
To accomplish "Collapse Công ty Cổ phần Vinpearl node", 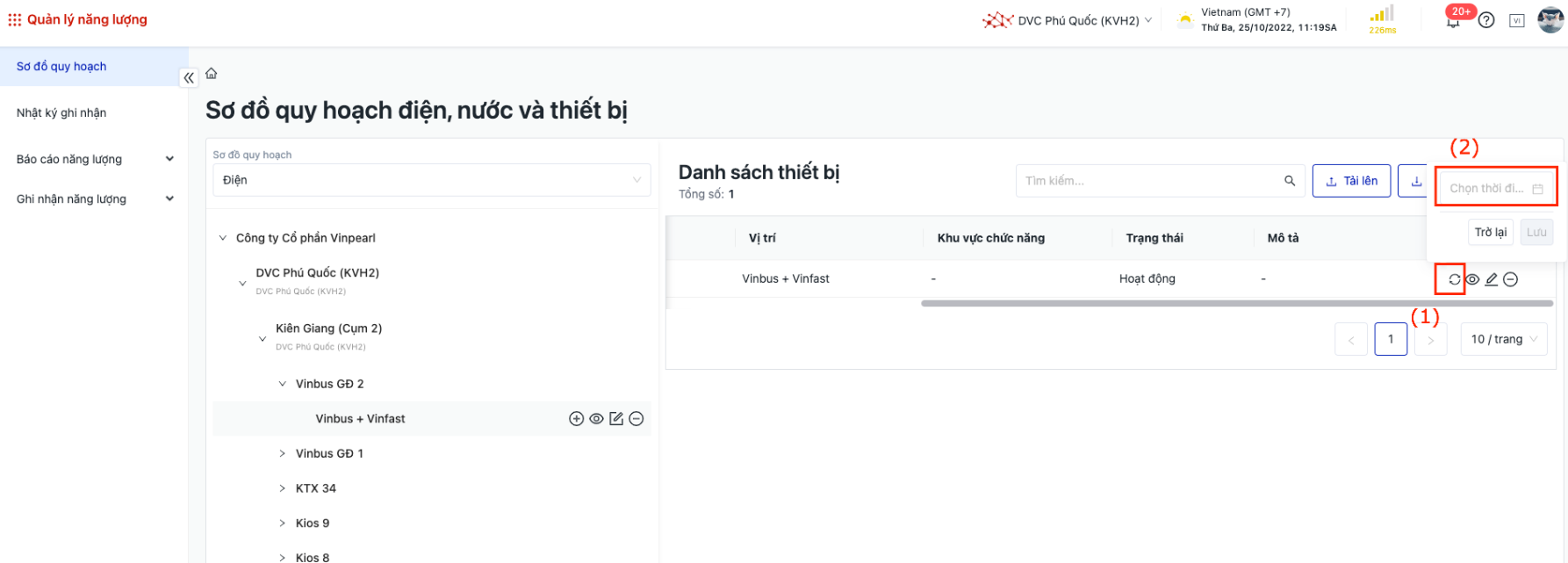I will tap(223, 238).
